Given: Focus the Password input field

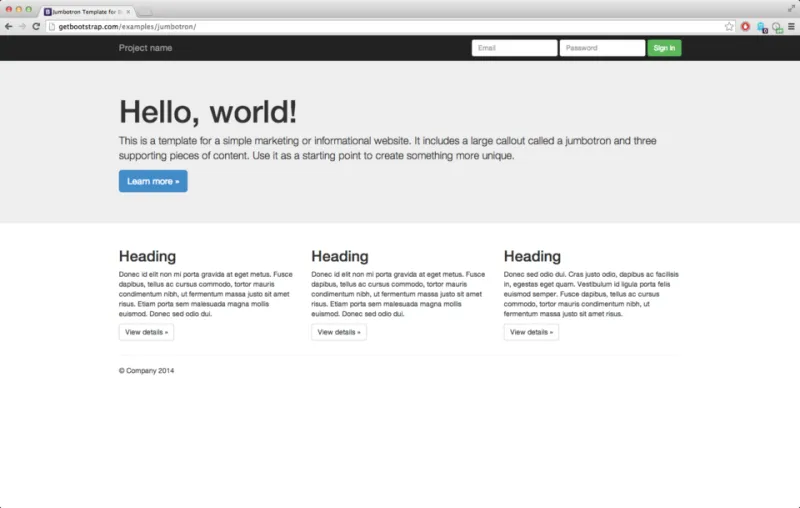Looking at the screenshot, I should (602, 48).
